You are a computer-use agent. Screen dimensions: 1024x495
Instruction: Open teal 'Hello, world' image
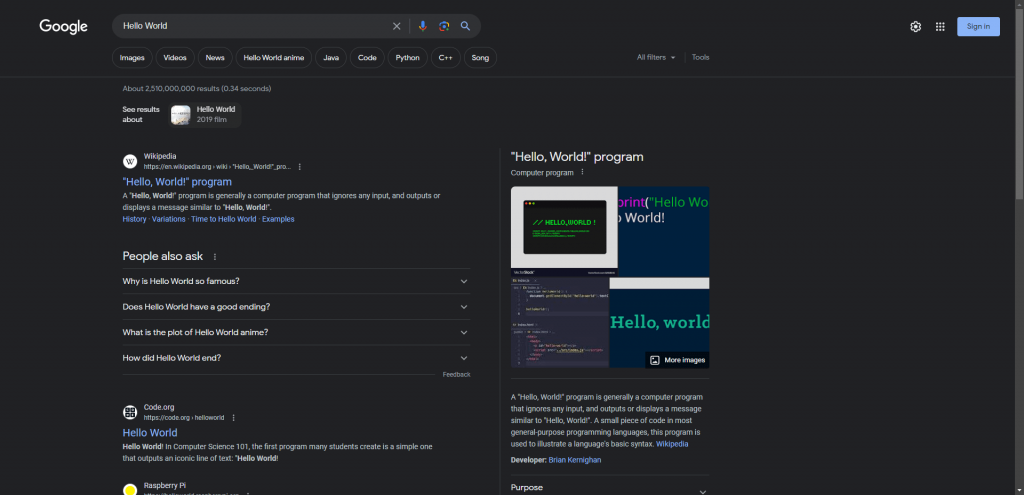click(660, 321)
